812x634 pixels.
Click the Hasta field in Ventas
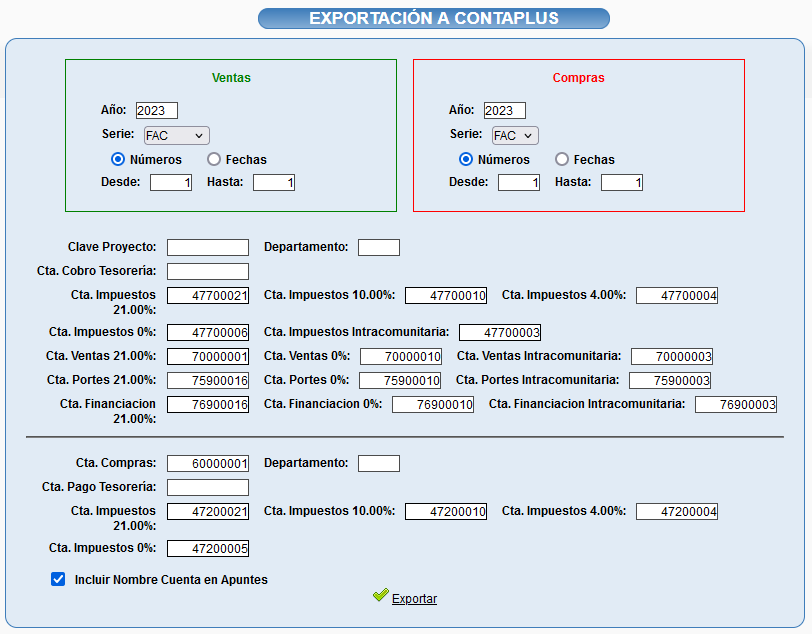(x=274, y=182)
